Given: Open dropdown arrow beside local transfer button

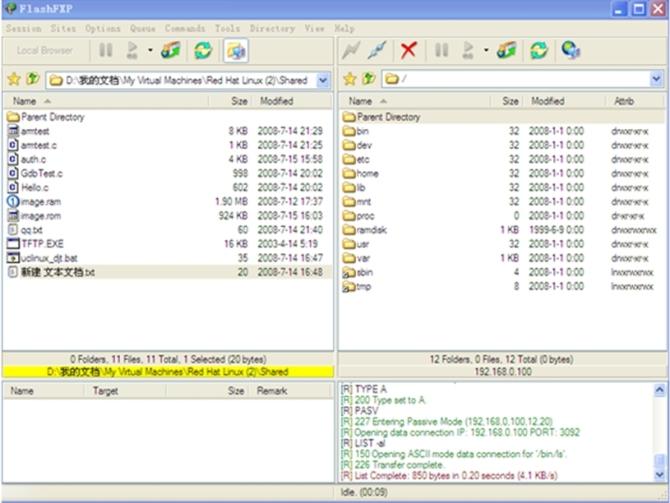Looking at the screenshot, I should point(150,50).
